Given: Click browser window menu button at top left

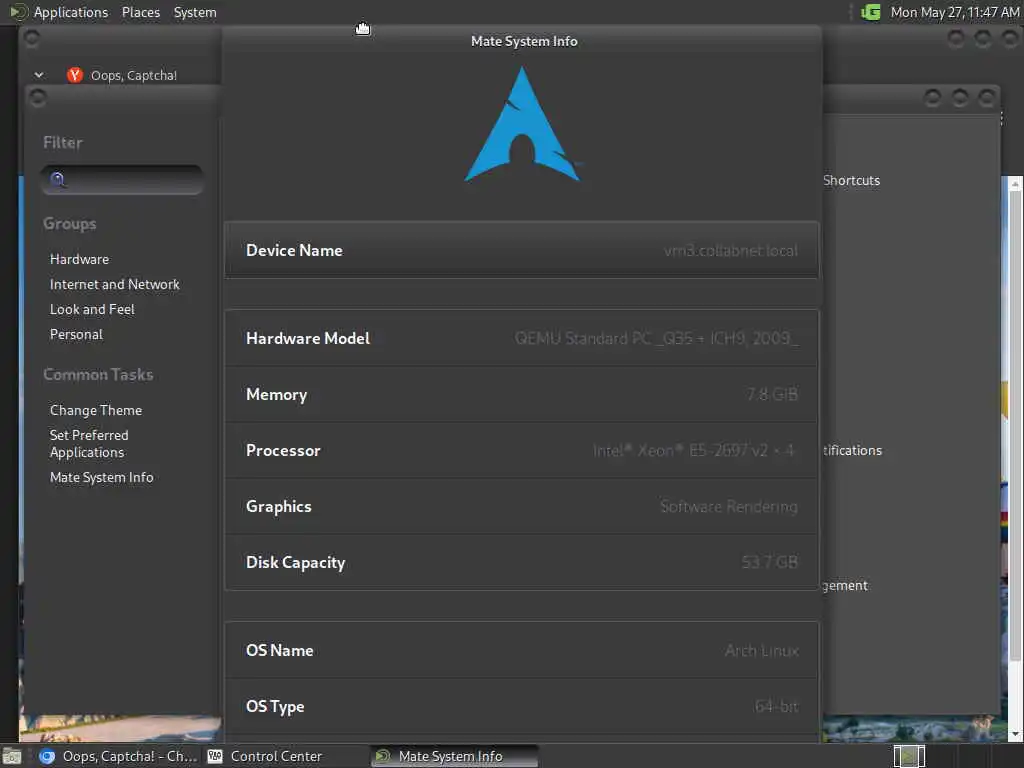Looking at the screenshot, I should click(x=31, y=39).
